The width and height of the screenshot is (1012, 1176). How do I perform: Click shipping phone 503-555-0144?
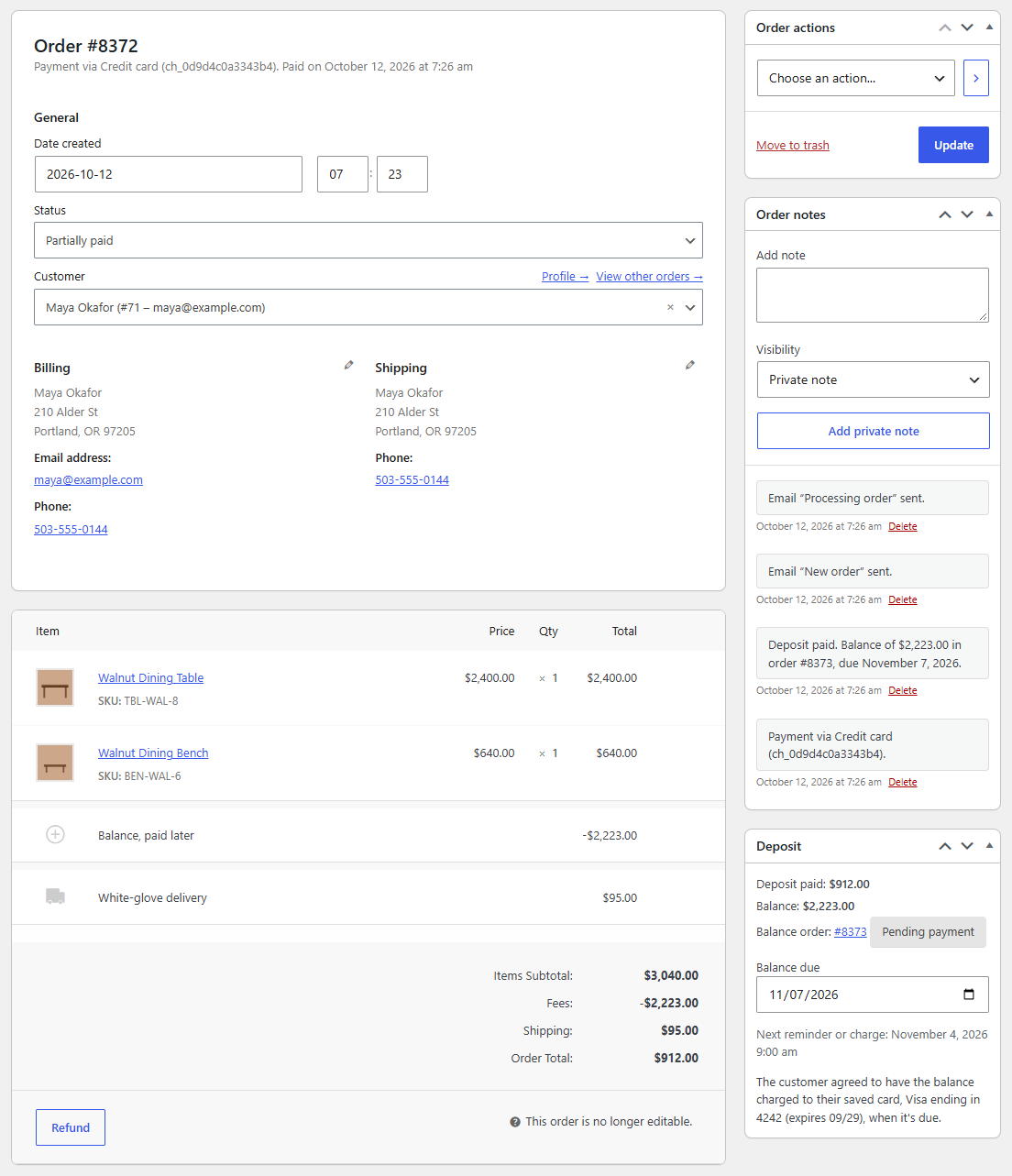(412, 480)
